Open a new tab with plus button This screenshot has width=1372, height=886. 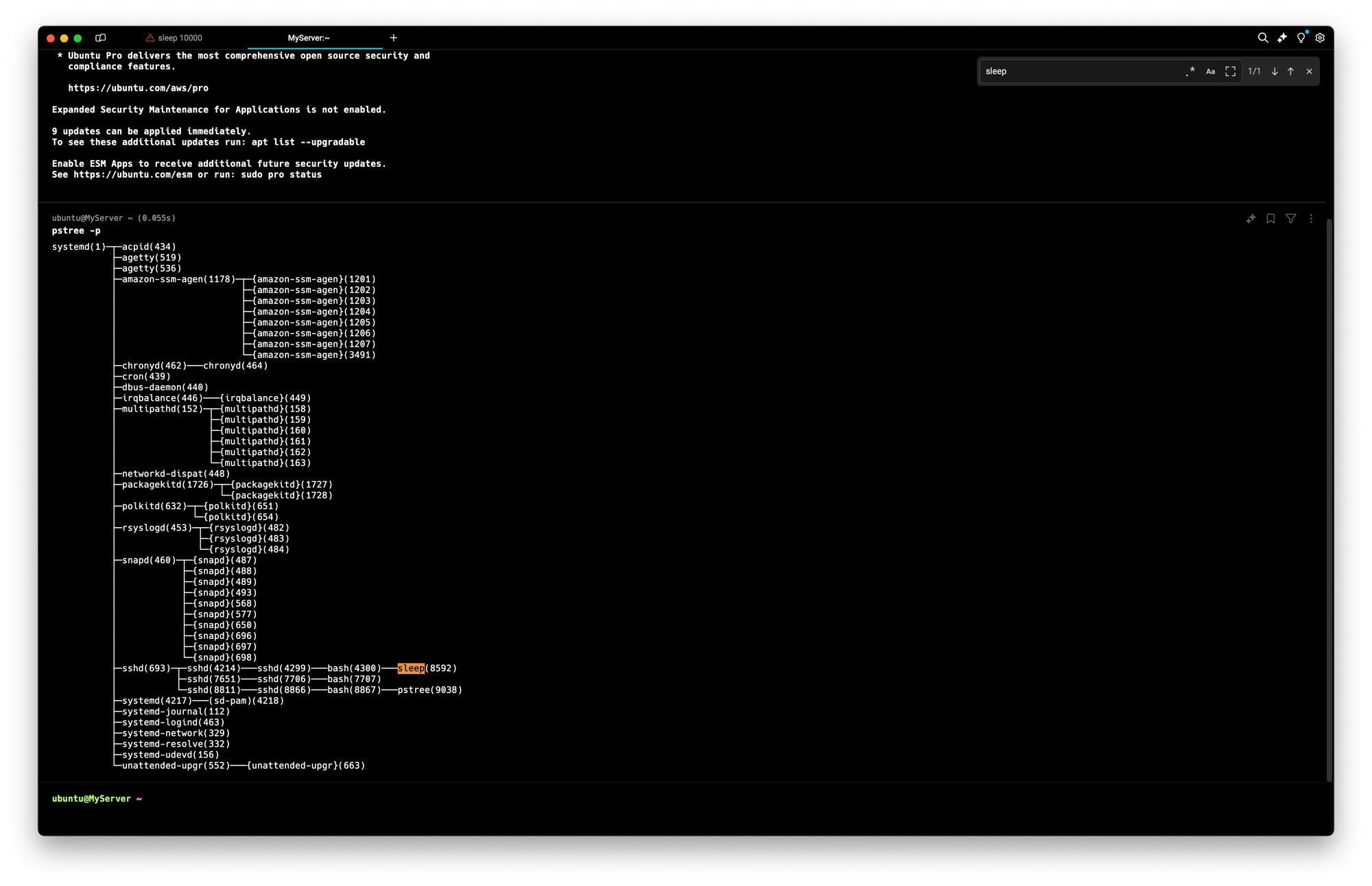coord(393,38)
